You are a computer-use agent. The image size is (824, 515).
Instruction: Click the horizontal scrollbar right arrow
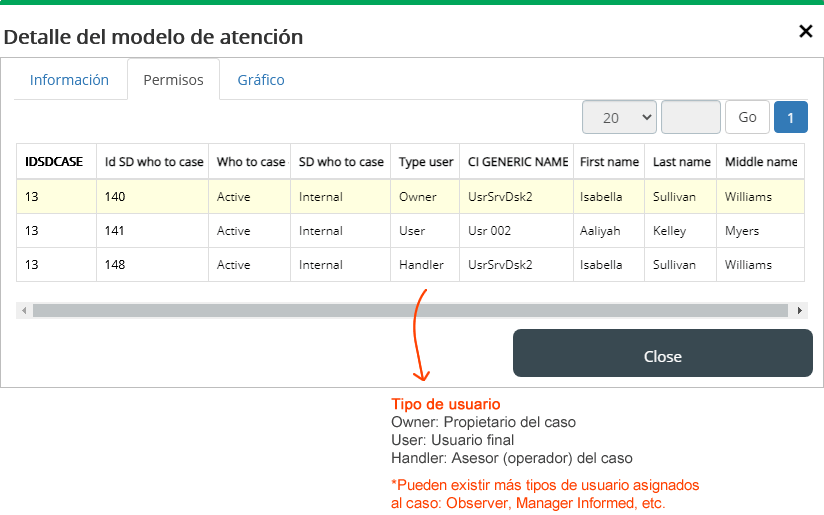(x=799, y=311)
